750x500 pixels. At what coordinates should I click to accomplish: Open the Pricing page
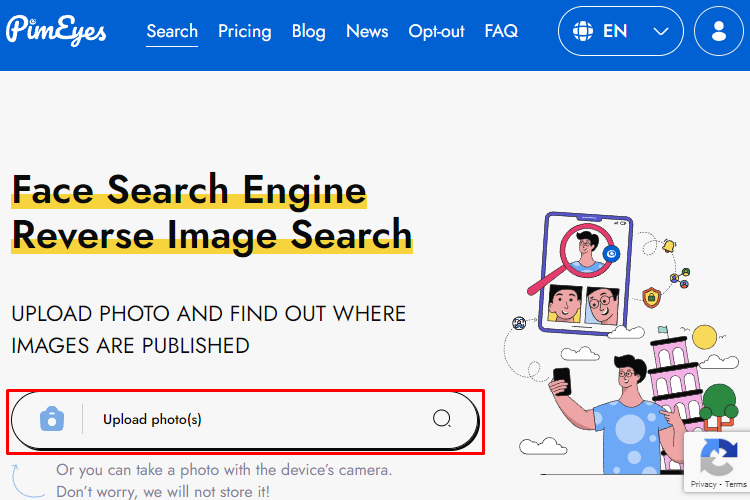[244, 31]
